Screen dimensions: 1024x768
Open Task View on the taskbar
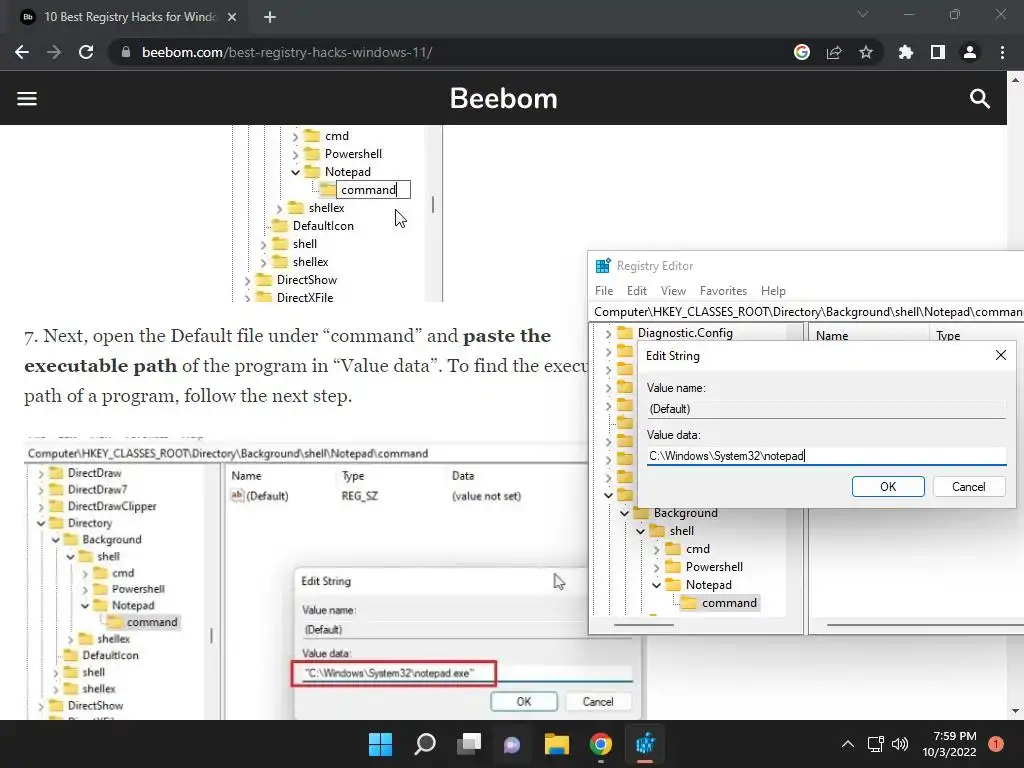coord(468,744)
